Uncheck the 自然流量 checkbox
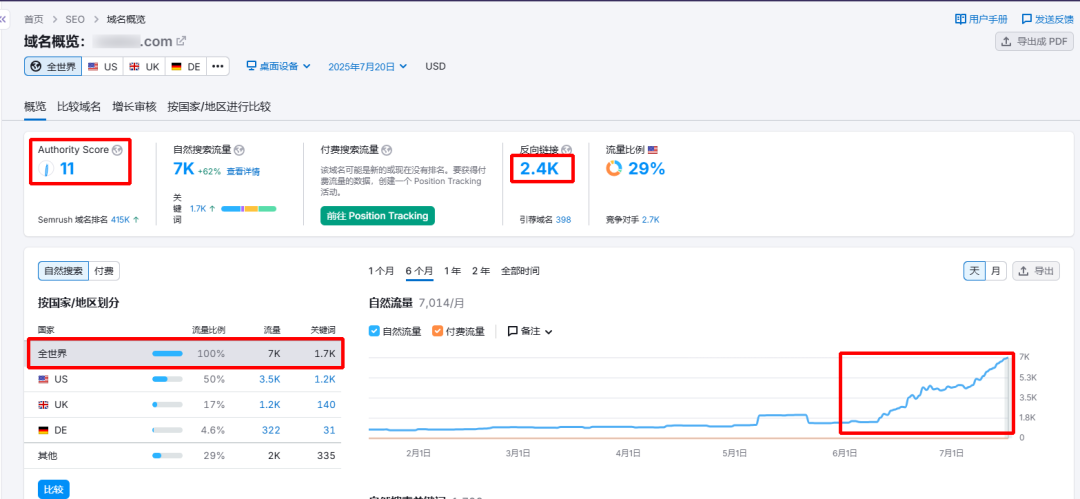 tap(374, 331)
